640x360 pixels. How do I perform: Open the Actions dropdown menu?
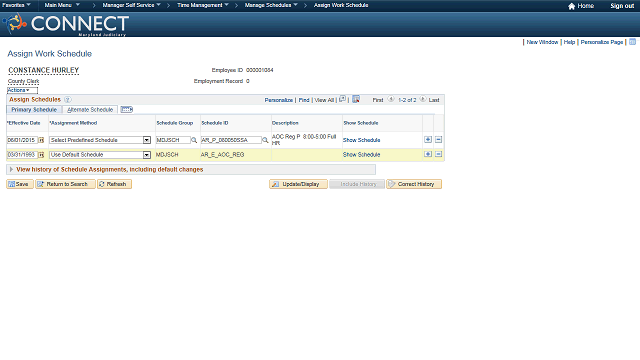click(22, 90)
